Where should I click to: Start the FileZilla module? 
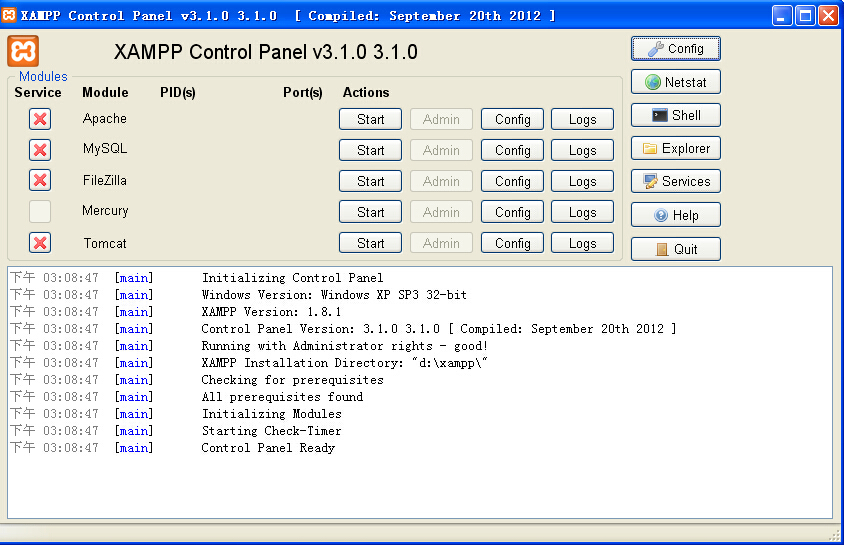tap(370, 181)
